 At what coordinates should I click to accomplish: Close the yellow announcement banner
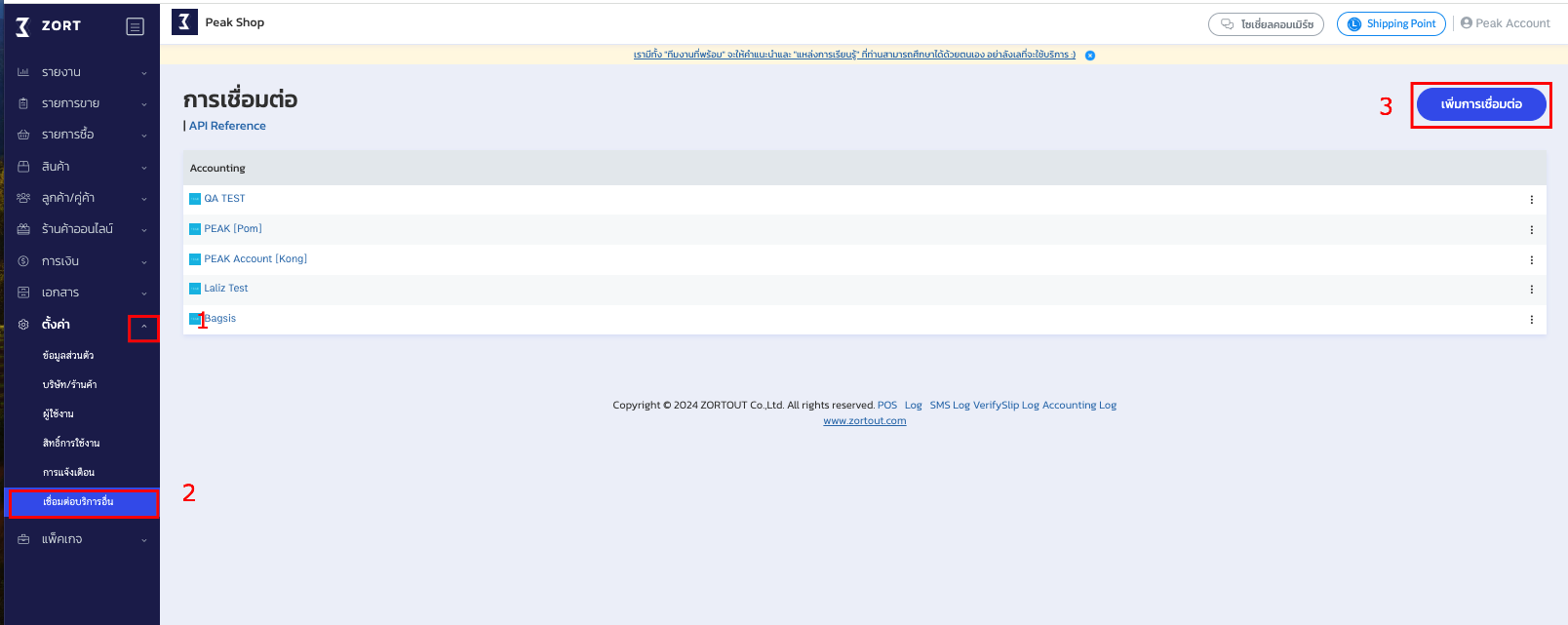pos(1090,56)
